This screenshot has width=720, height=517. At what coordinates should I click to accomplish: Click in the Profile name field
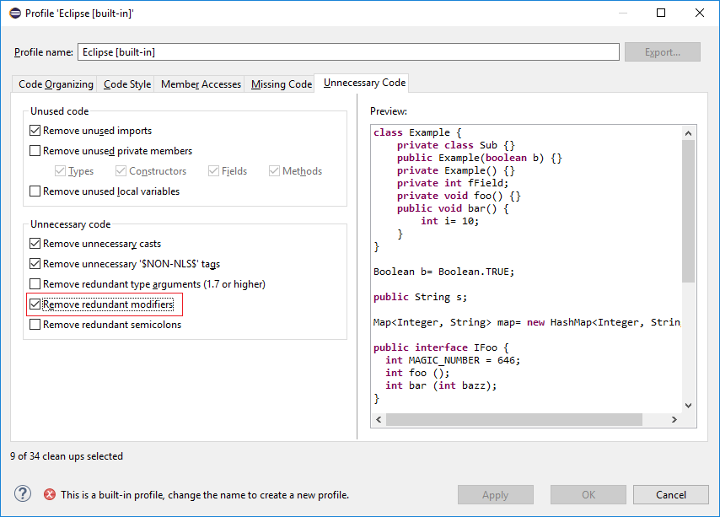point(348,52)
